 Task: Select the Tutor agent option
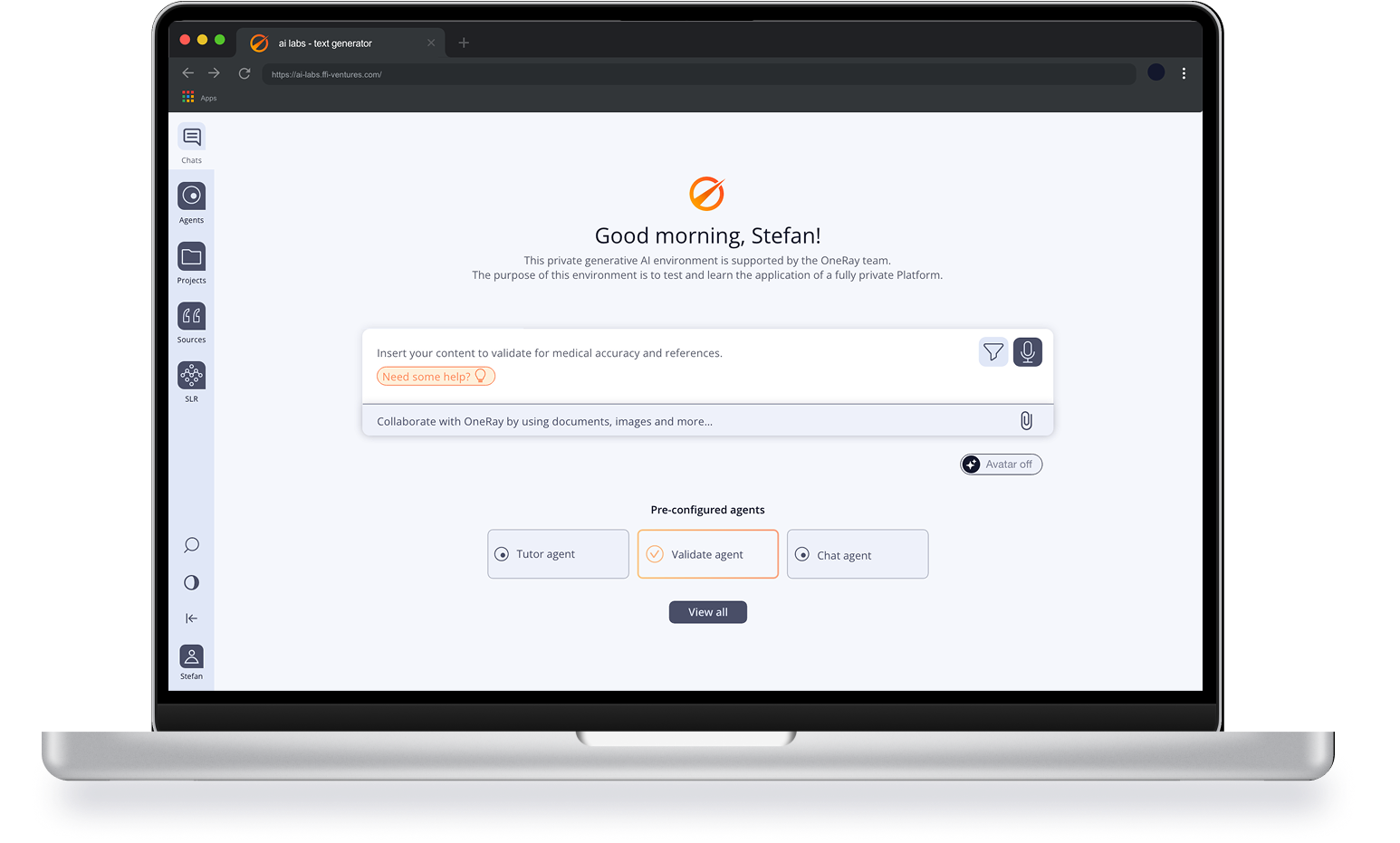click(x=558, y=554)
